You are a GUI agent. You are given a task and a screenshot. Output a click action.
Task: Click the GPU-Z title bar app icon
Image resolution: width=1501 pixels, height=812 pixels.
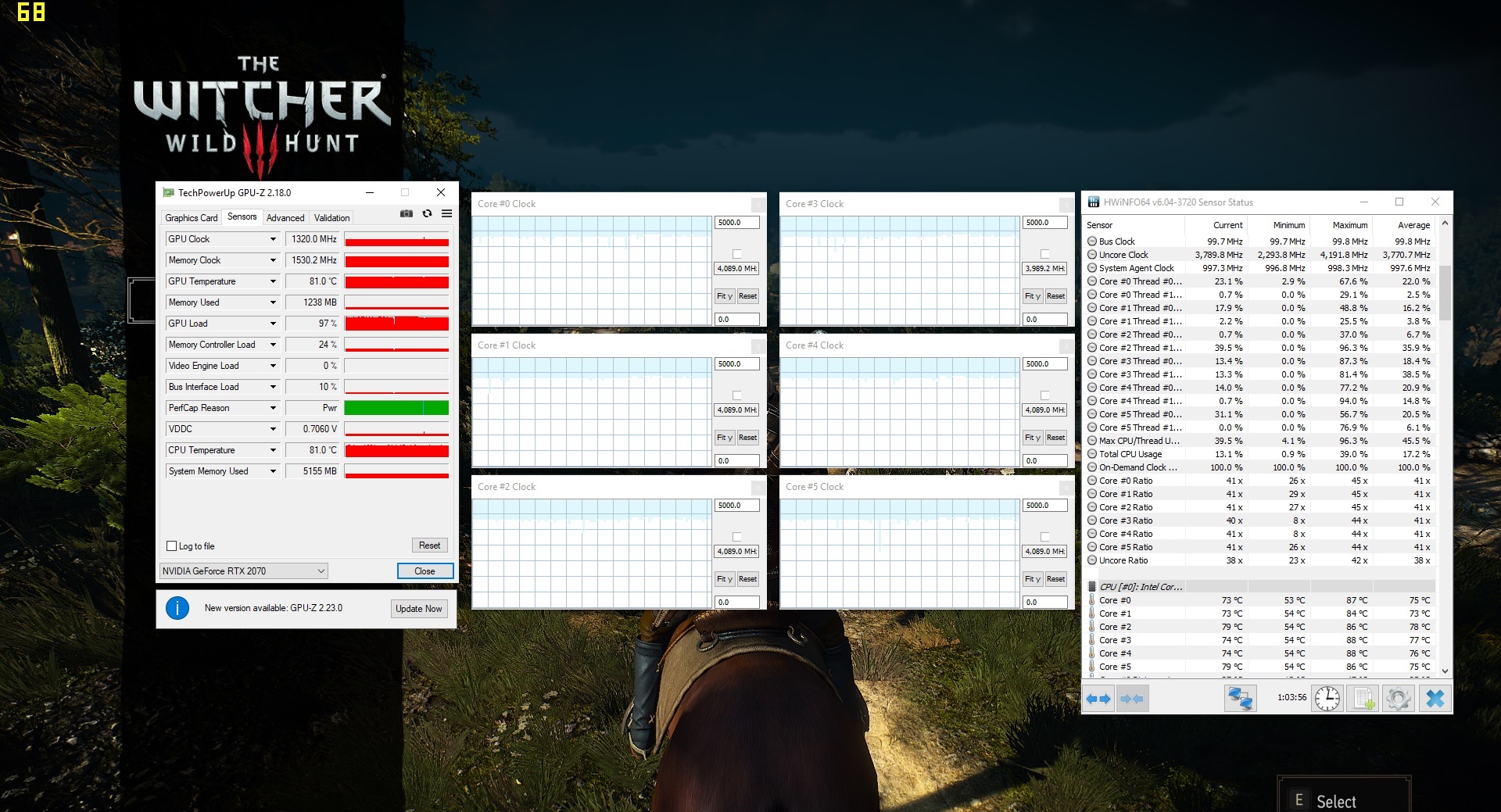pyautogui.click(x=168, y=192)
